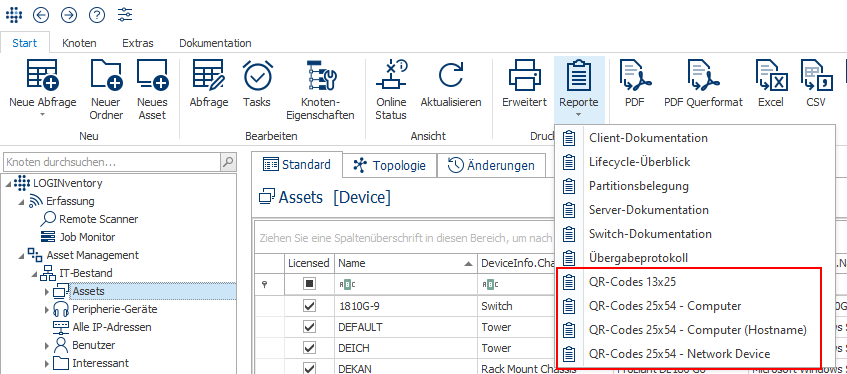Image resolution: width=847 pixels, height=374 pixels.
Task: Switch to the Topologie view tab
Action: click(x=389, y=166)
